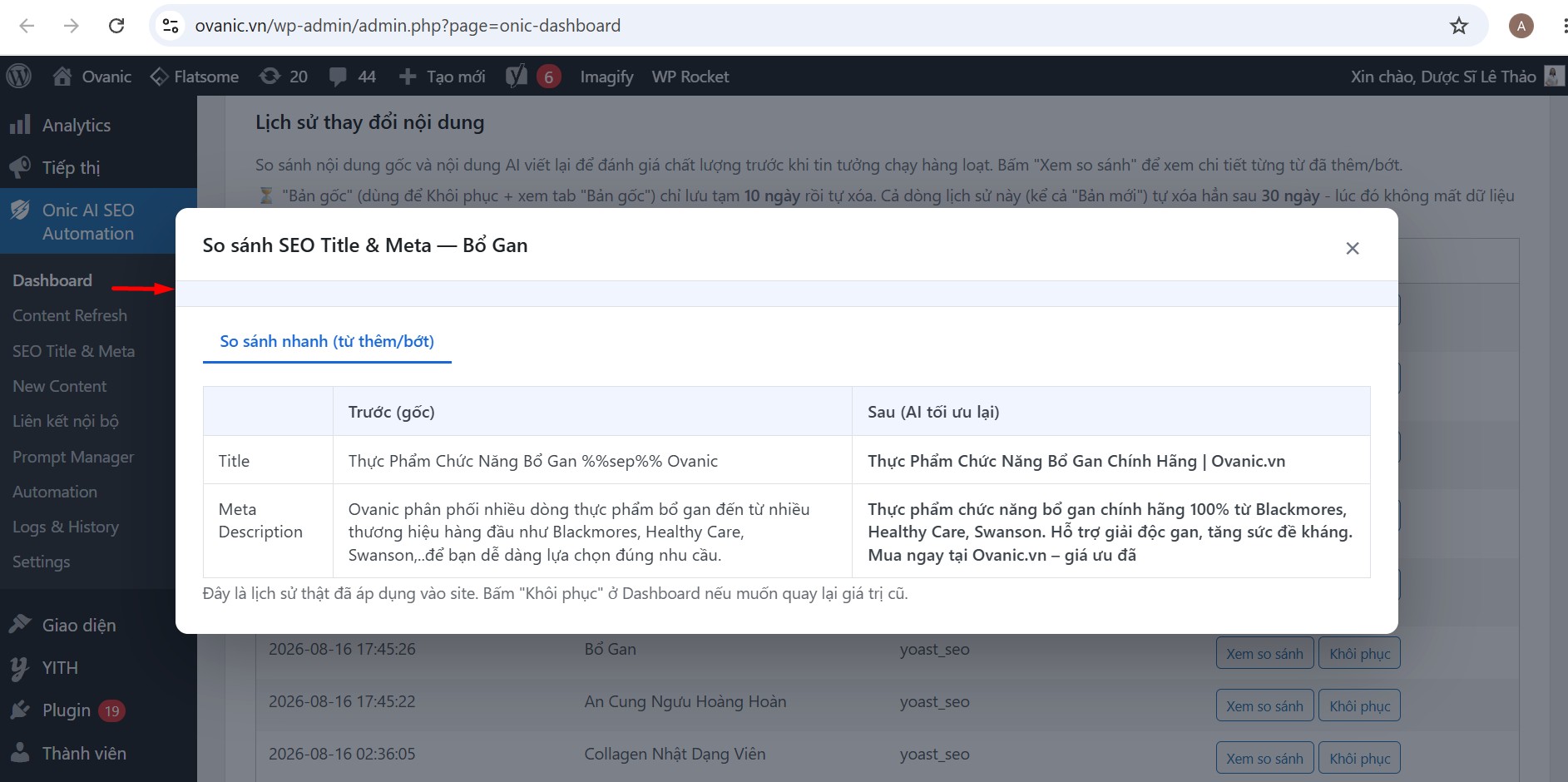Click Khôi phục for Bổ Gan row
This screenshot has width=1568, height=782.
click(x=1359, y=653)
